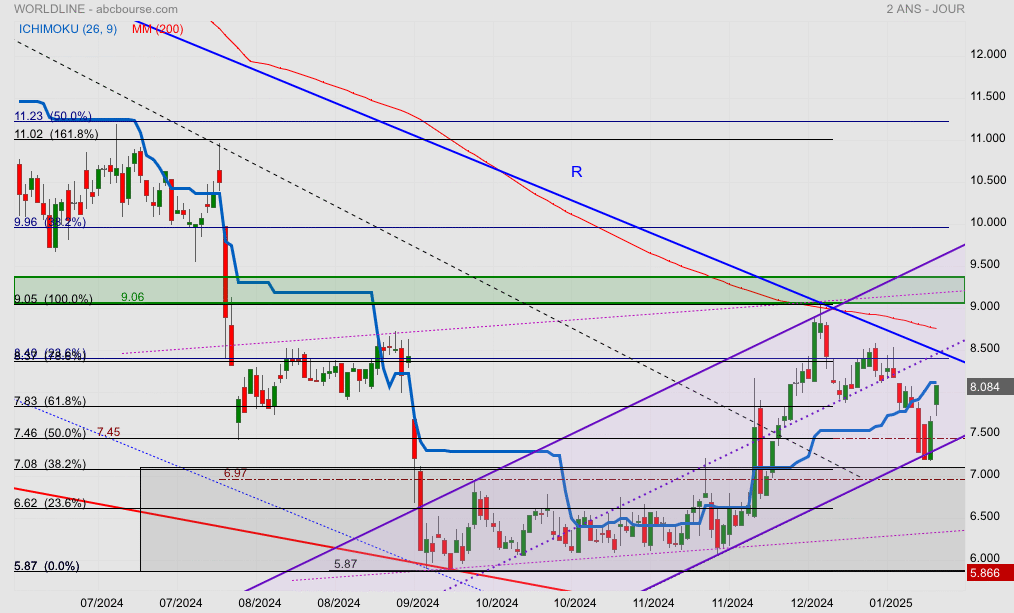Select the "MM (200)" moving average legend
Screen dimensions: 1014x613
[158, 29]
